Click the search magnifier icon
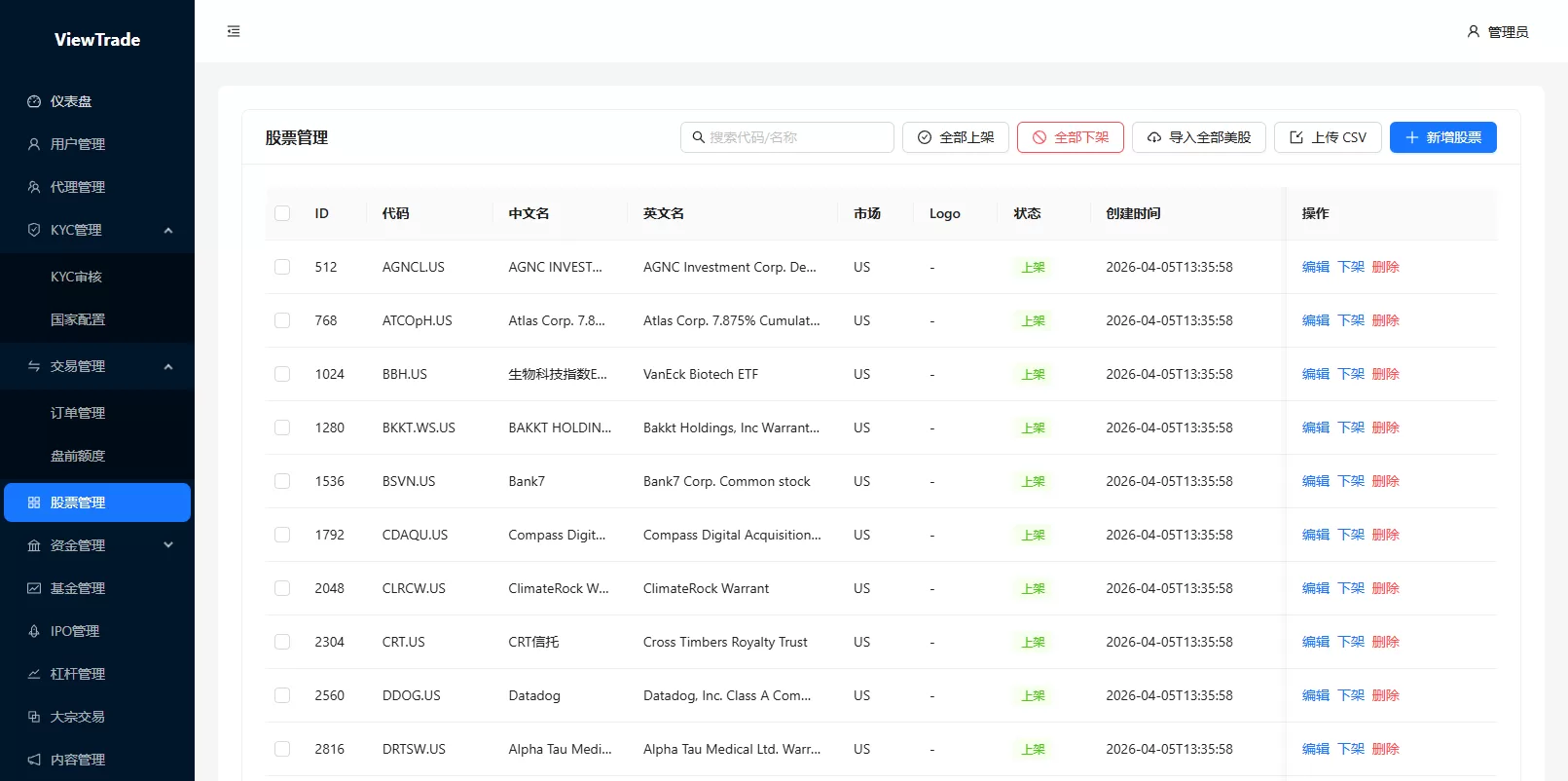 click(698, 137)
